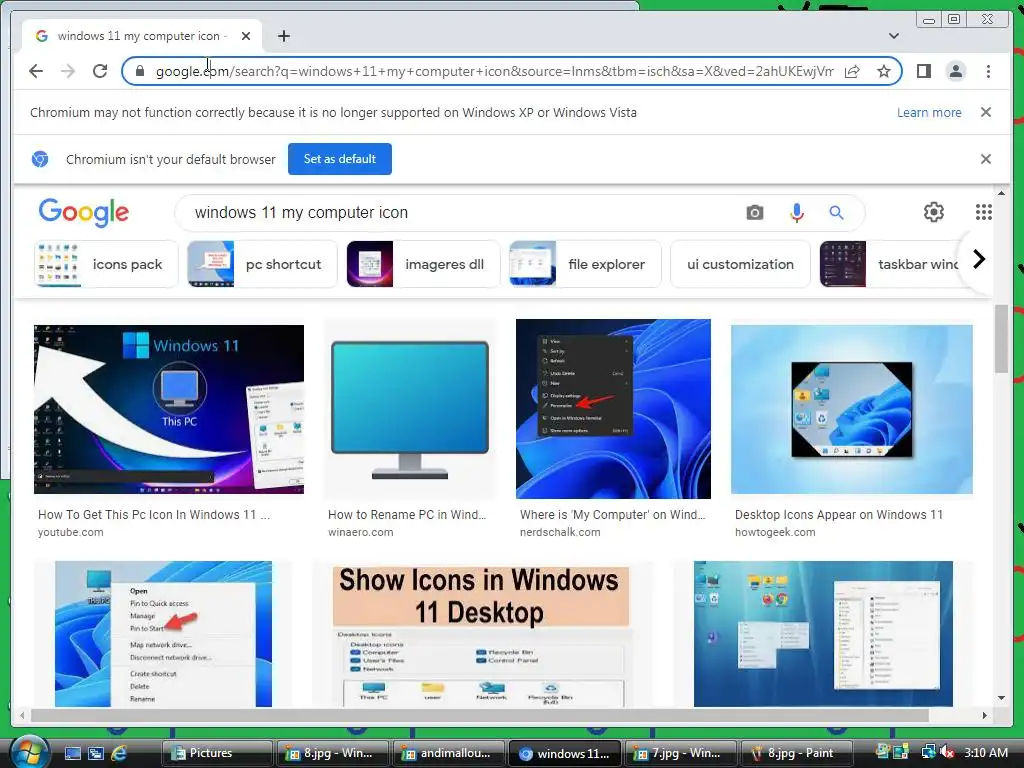Go back using the browser back arrow

(x=36, y=71)
